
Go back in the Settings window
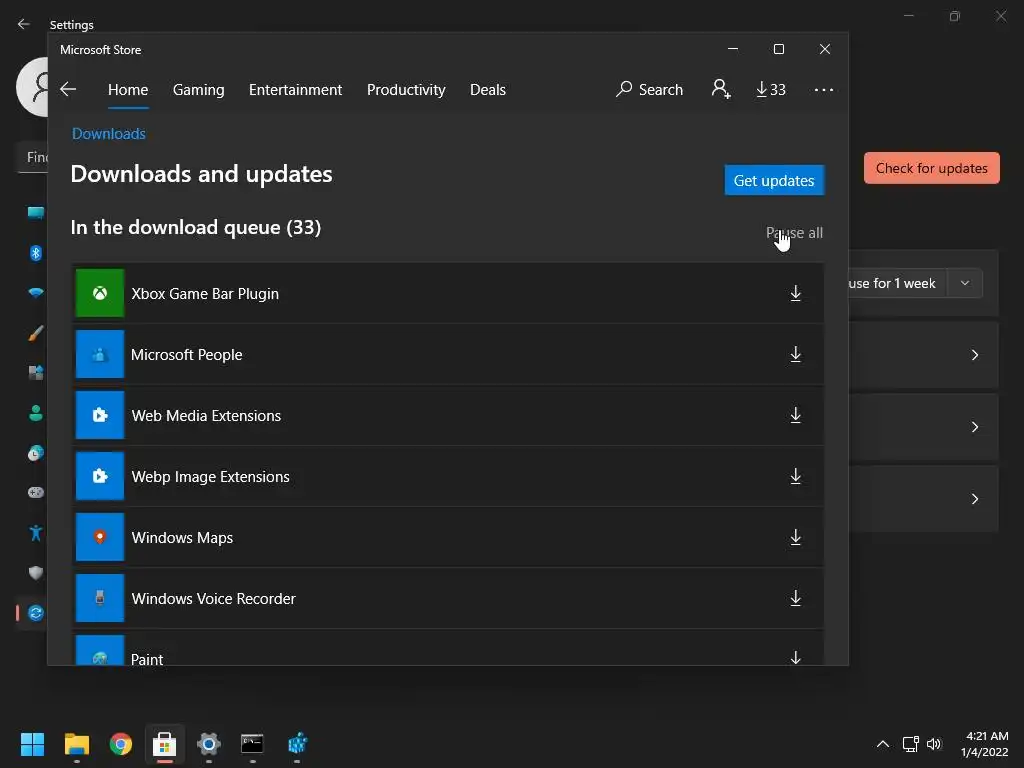coord(24,24)
